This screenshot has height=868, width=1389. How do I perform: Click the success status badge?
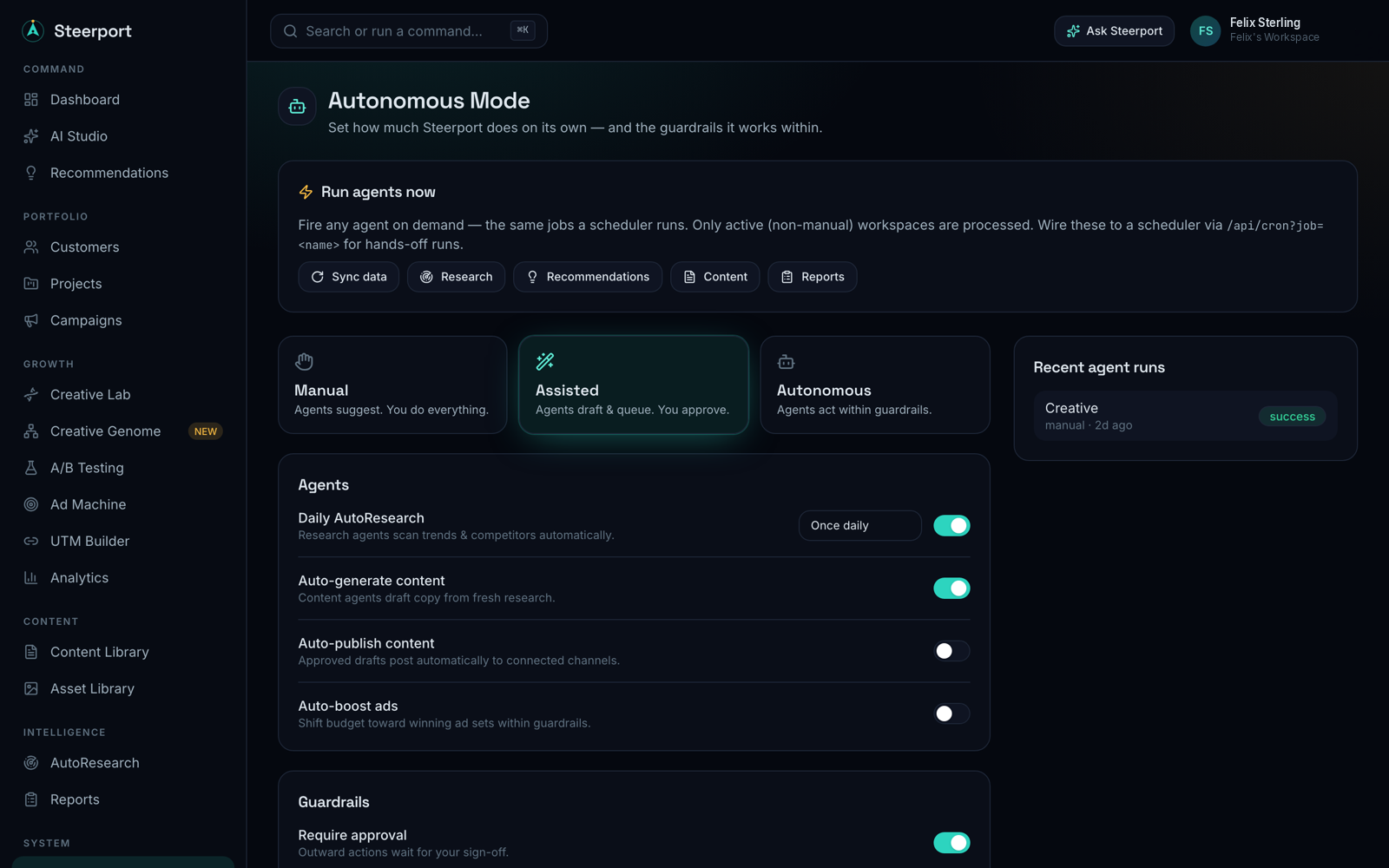1292,417
